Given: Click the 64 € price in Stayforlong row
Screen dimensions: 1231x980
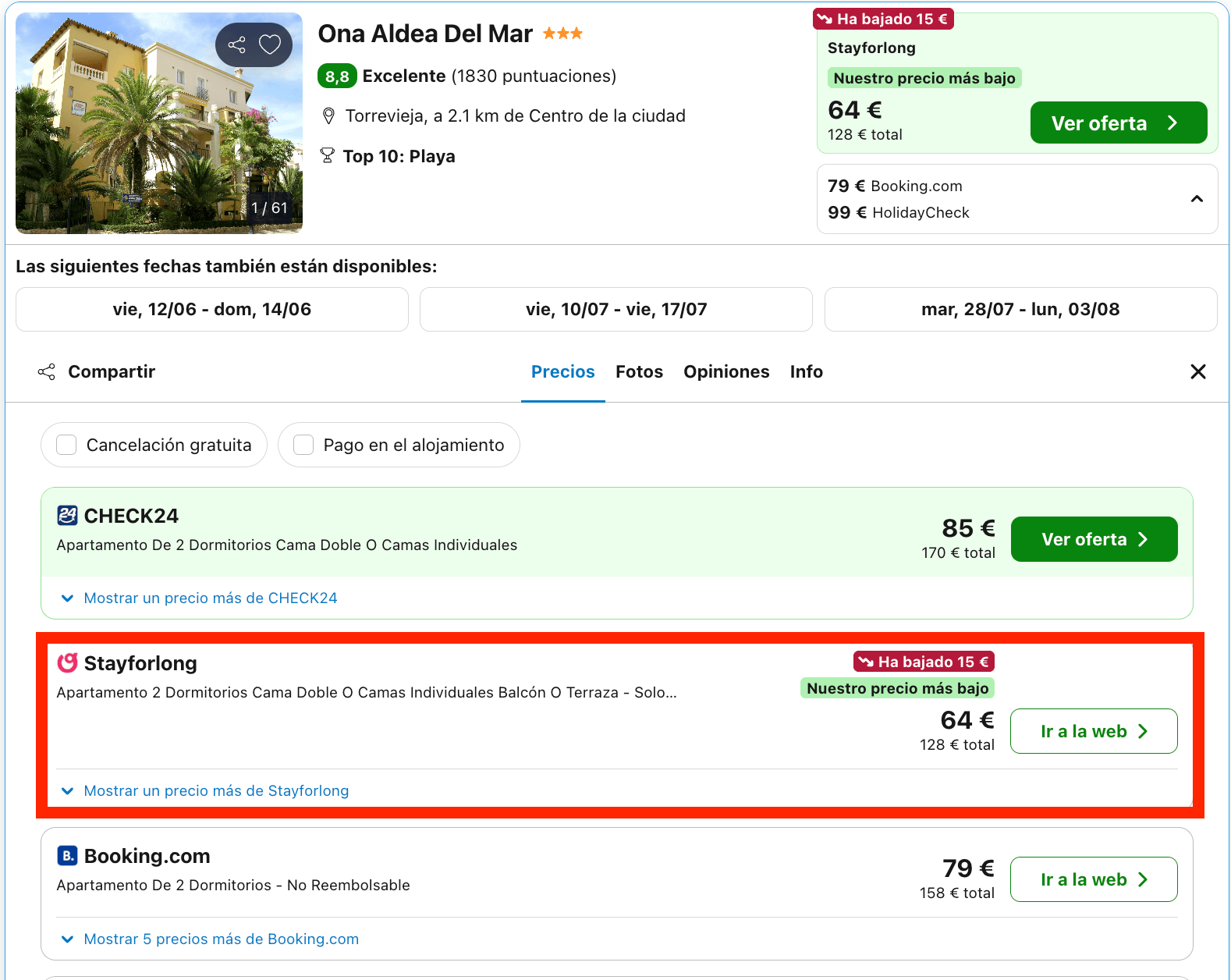Looking at the screenshot, I should (x=967, y=720).
